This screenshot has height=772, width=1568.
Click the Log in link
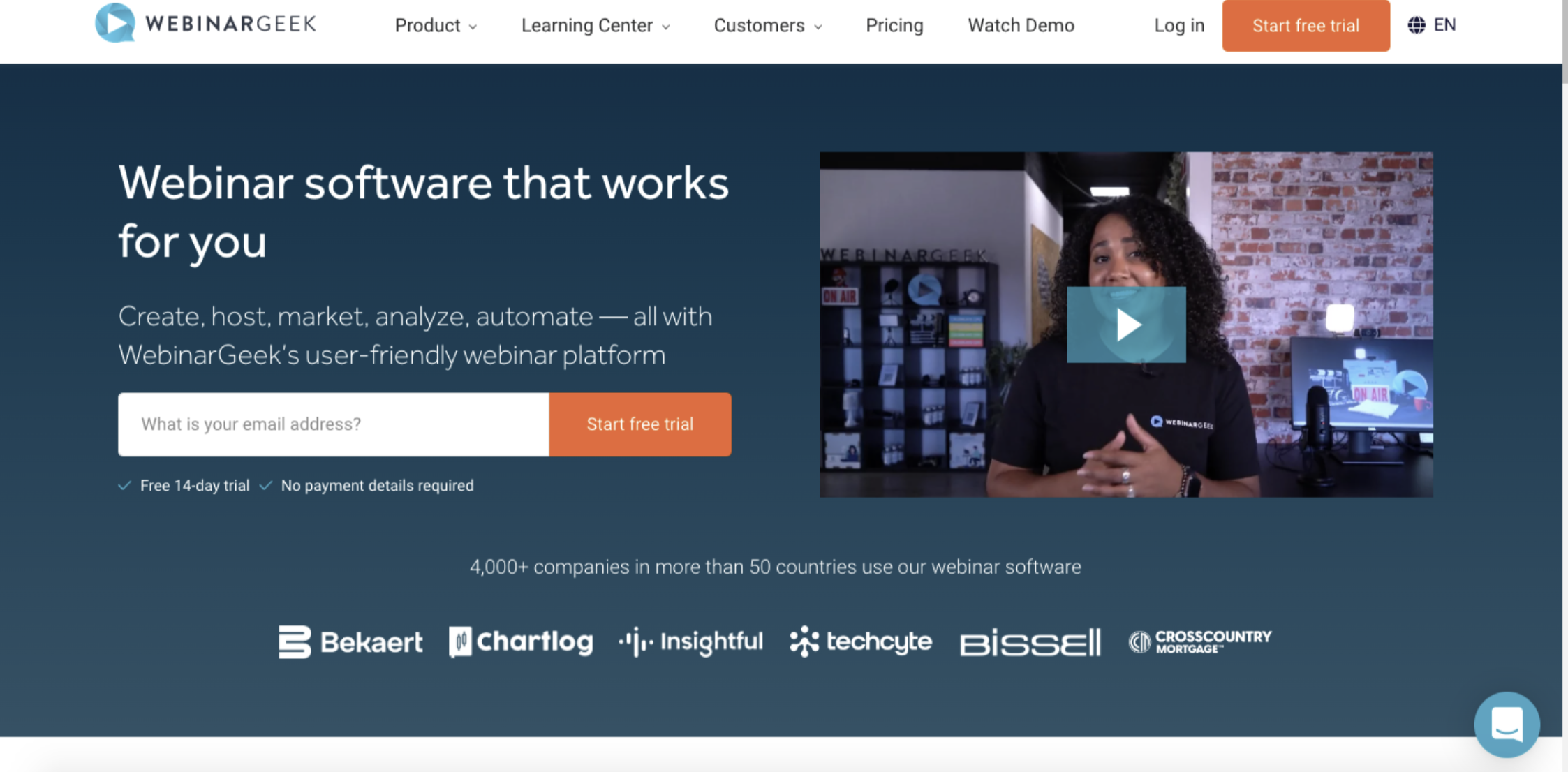click(1178, 26)
